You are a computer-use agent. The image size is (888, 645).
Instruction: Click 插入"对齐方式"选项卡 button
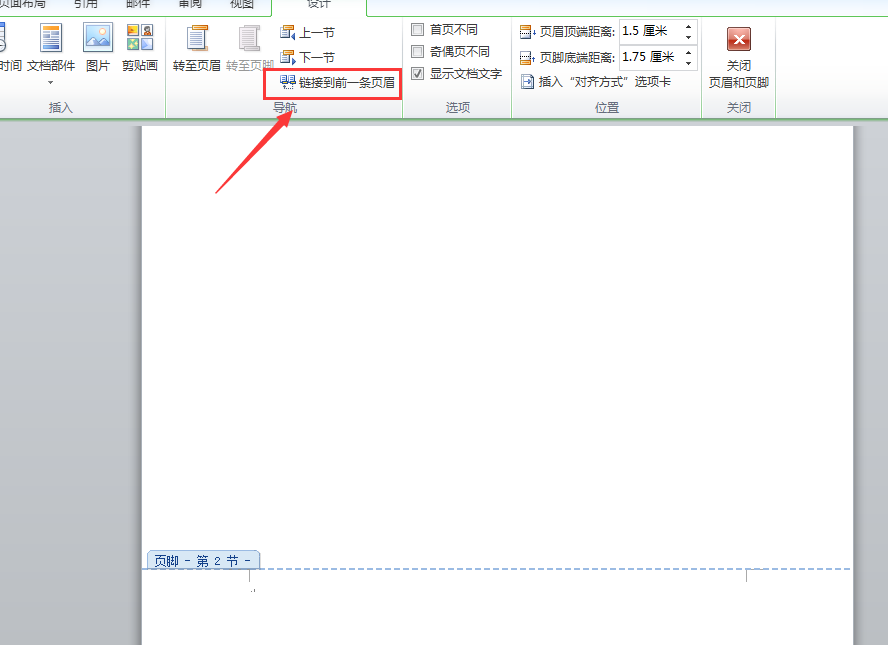(596, 82)
